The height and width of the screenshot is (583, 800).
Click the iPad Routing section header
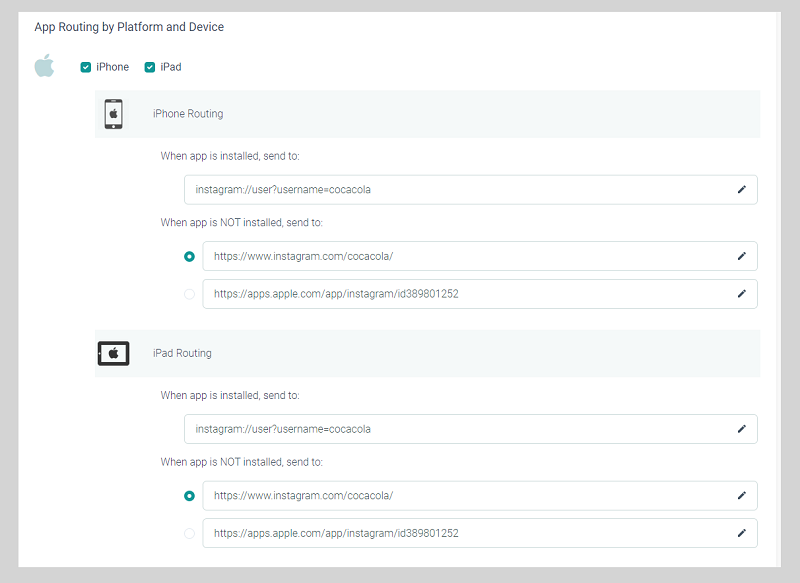click(x=428, y=353)
